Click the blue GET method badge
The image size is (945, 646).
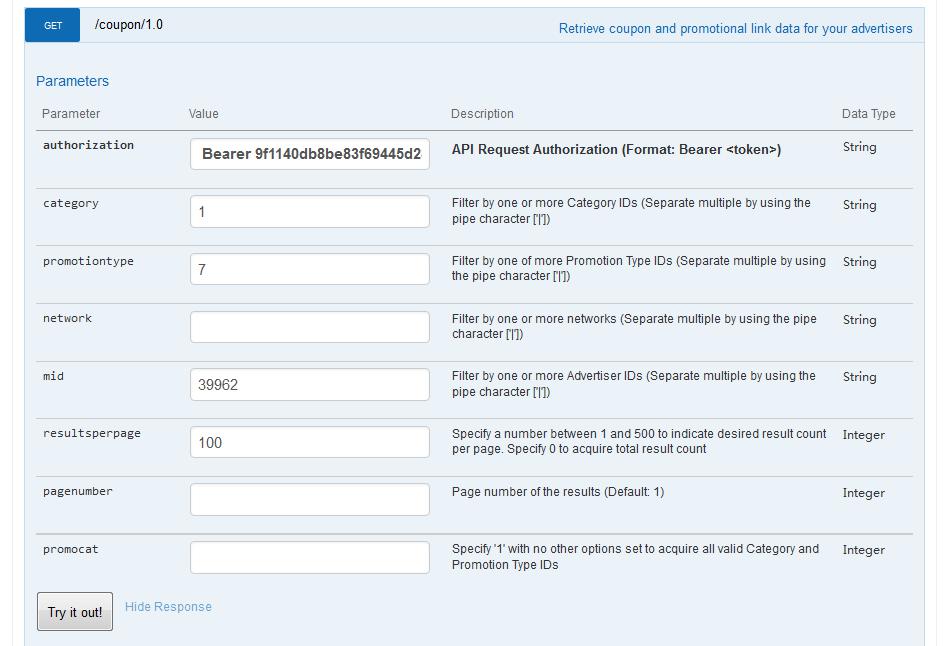(x=53, y=26)
